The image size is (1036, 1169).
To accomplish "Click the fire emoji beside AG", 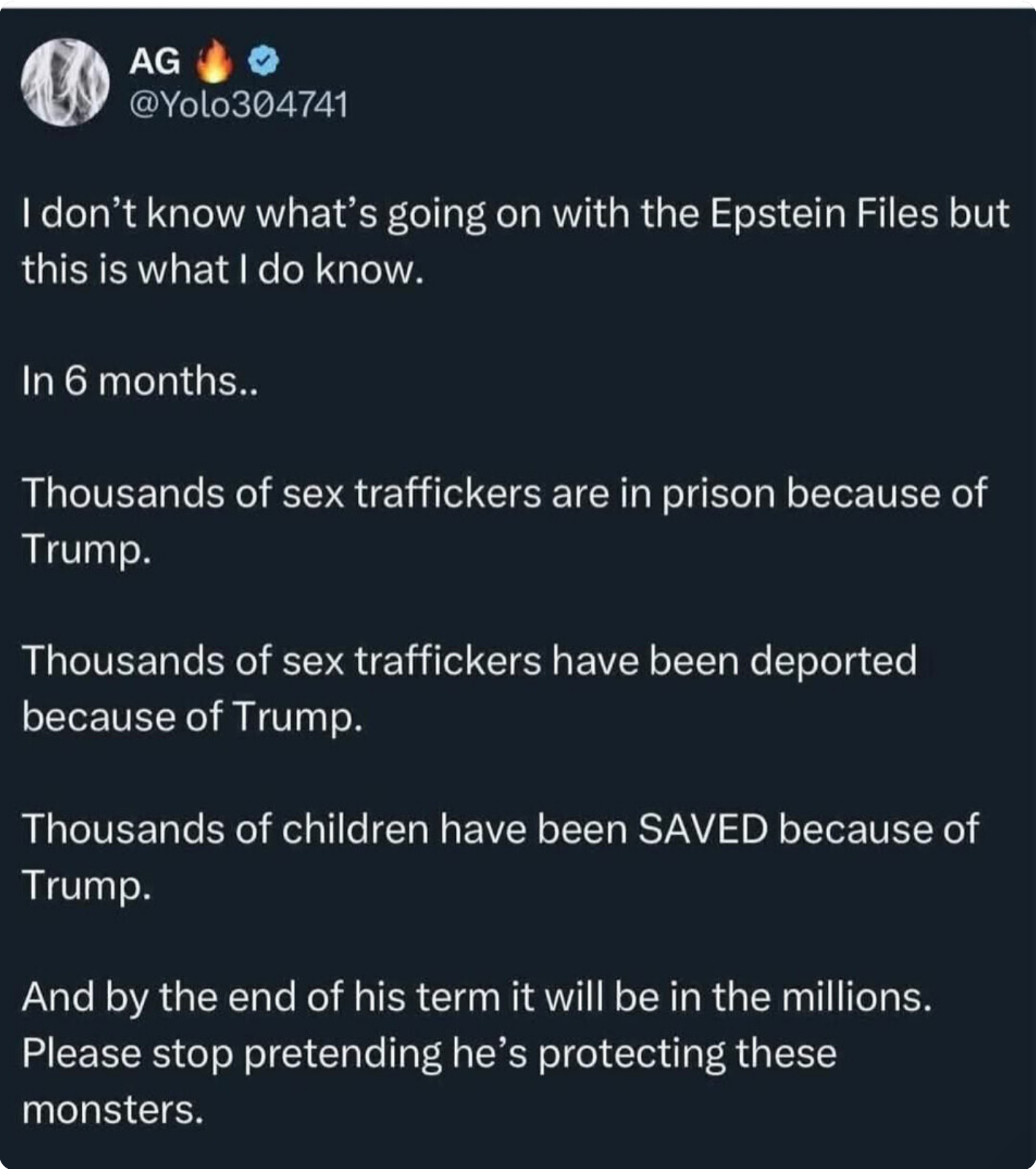I will (x=216, y=61).
